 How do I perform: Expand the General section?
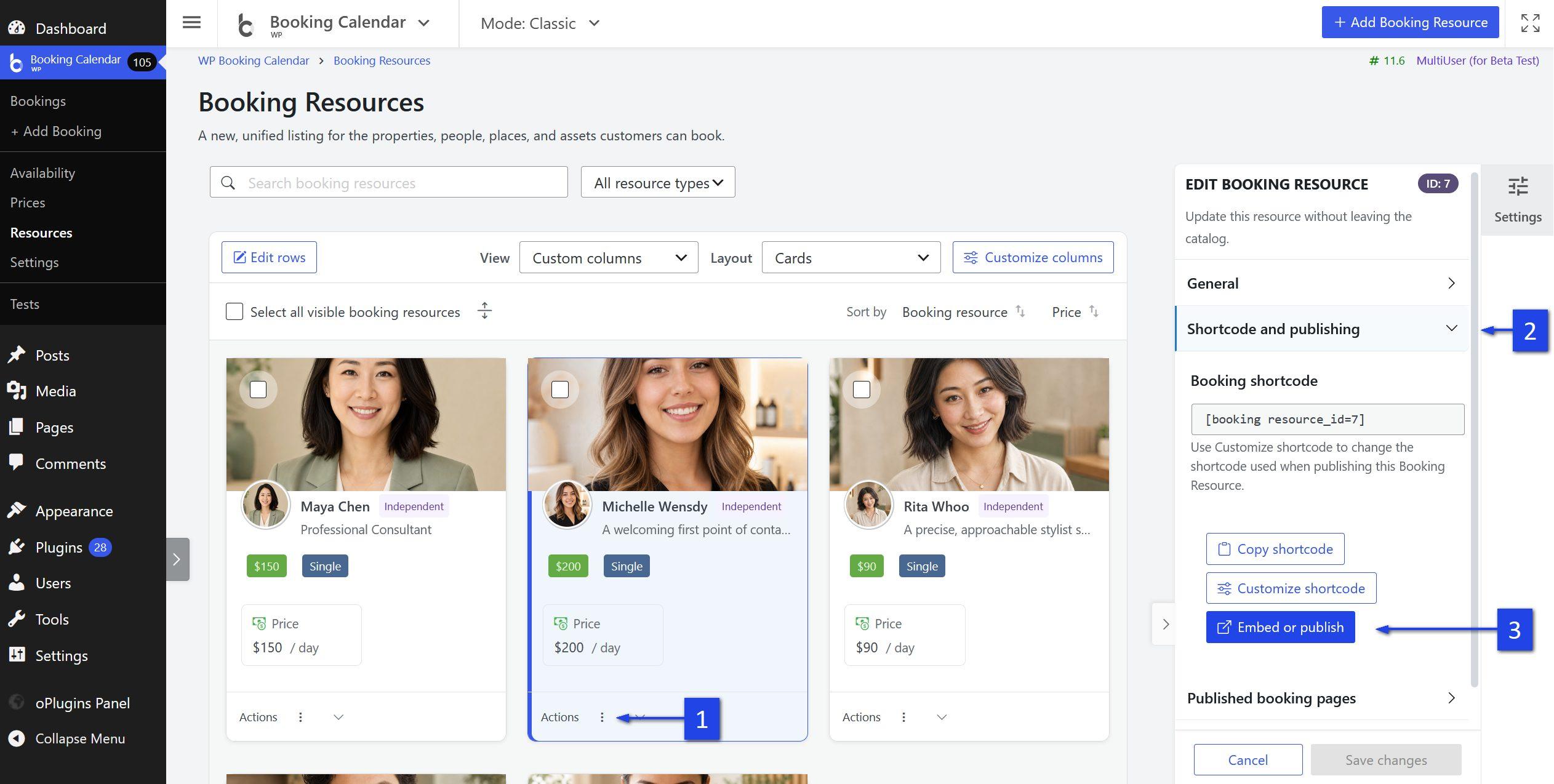click(x=1321, y=283)
